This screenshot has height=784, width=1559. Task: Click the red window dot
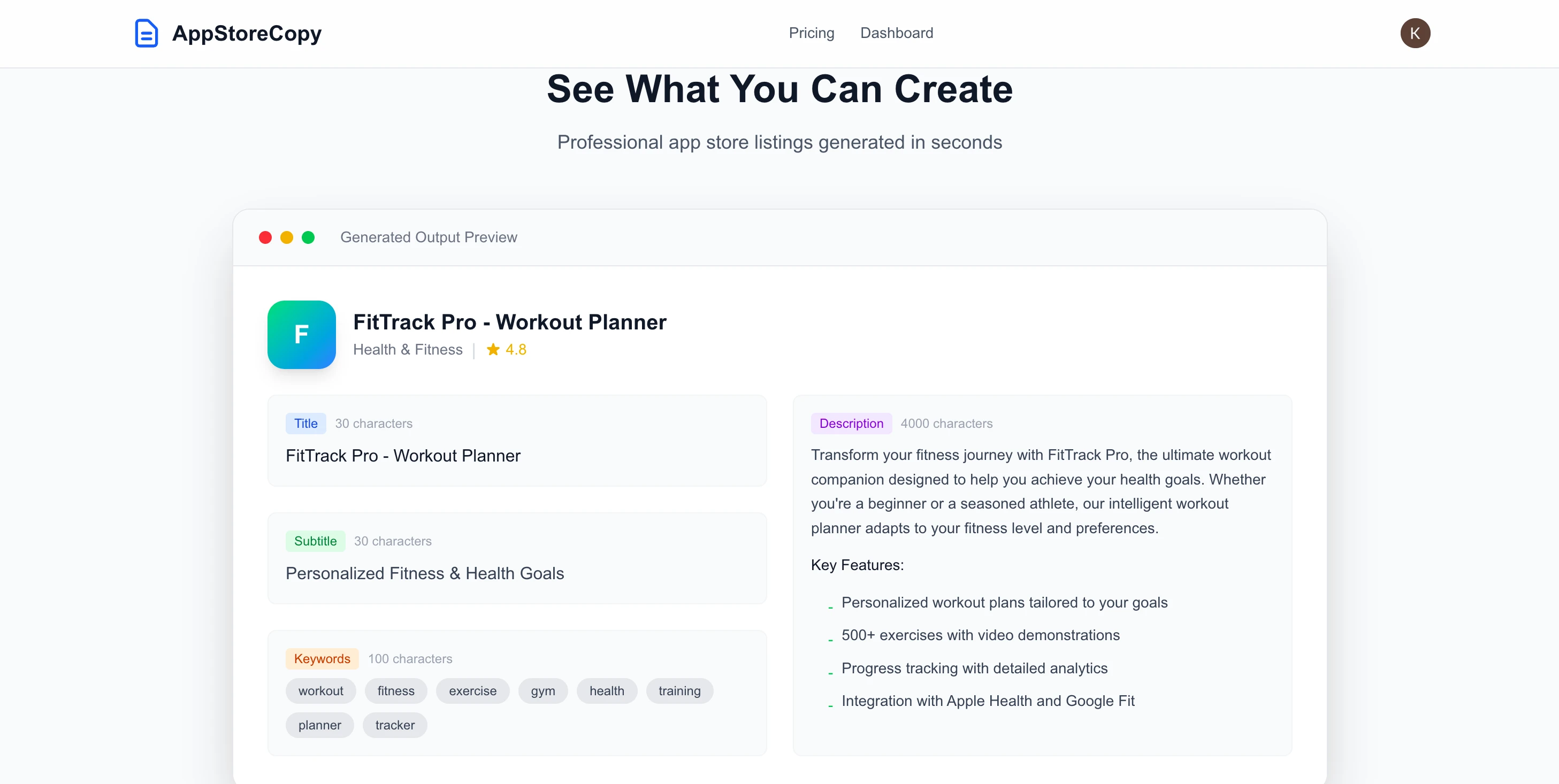265,238
